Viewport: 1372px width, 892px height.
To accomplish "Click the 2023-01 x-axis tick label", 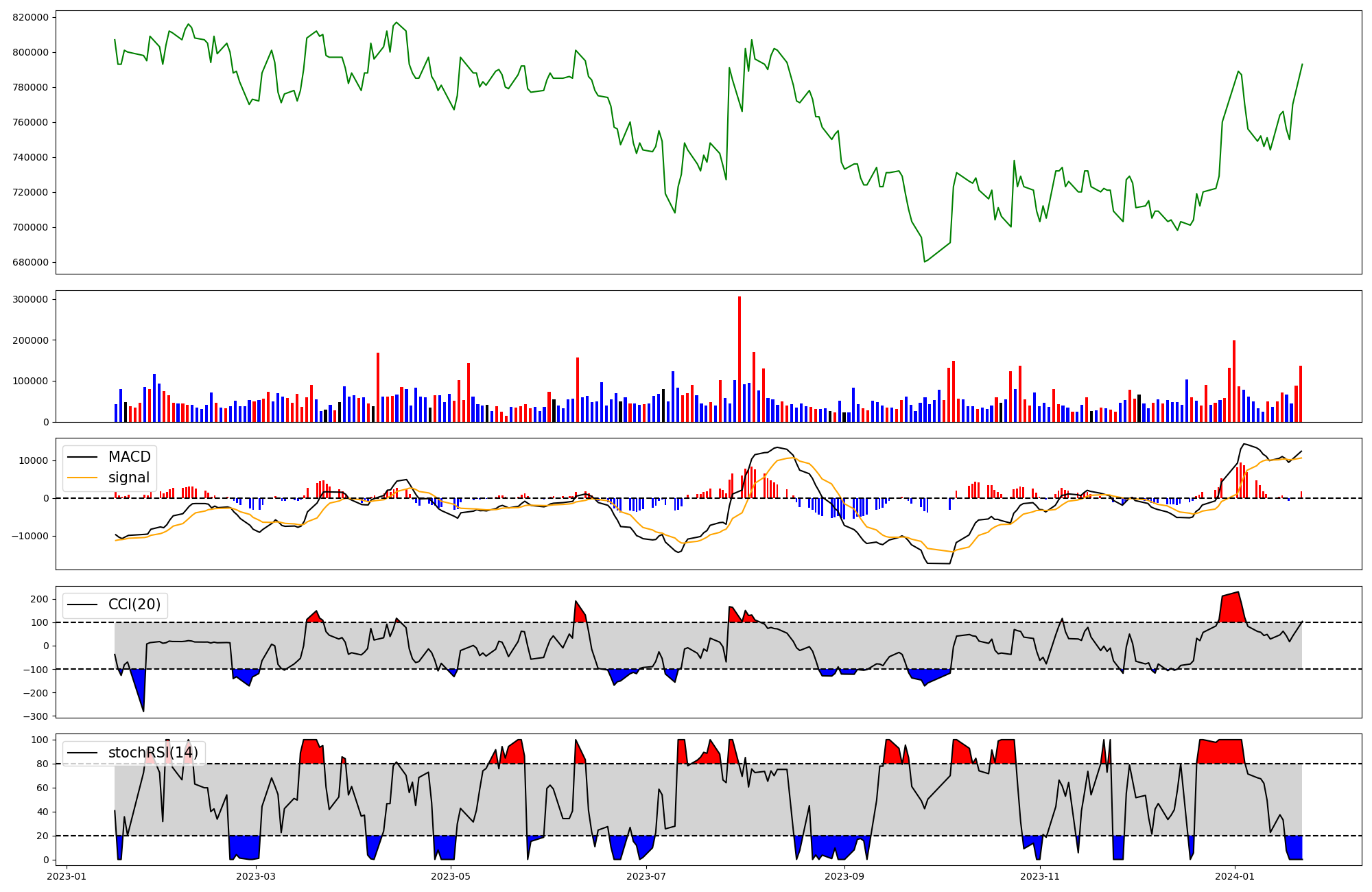I will (x=67, y=876).
